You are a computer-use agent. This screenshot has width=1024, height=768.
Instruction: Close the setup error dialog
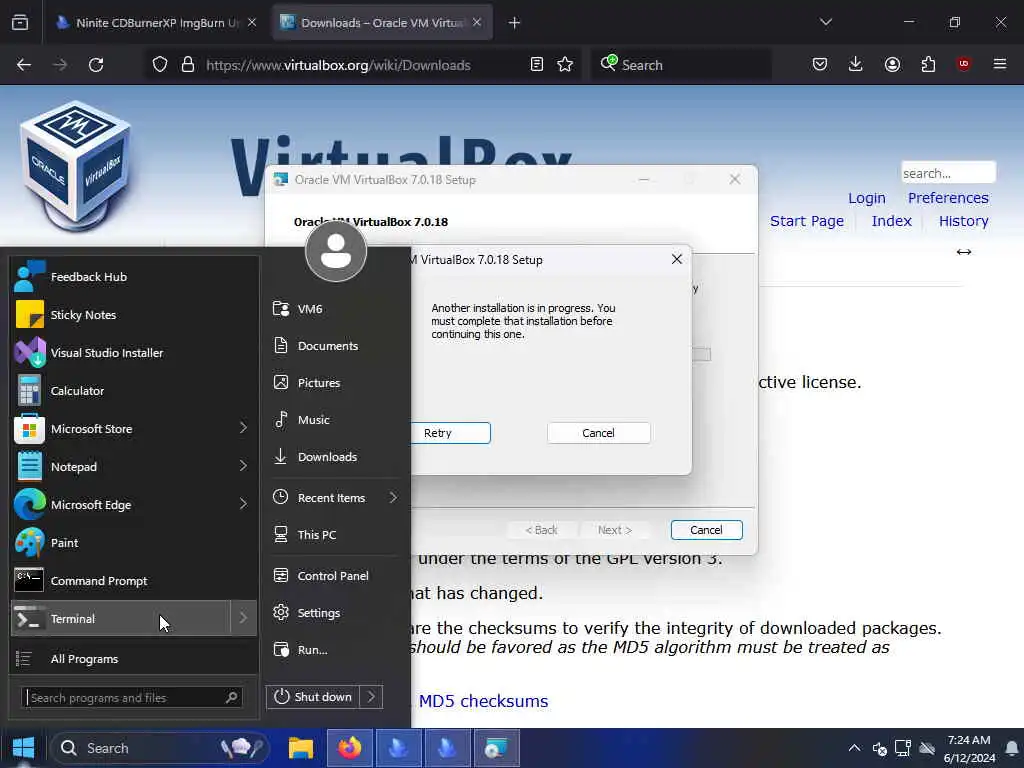[x=677, y=259]
